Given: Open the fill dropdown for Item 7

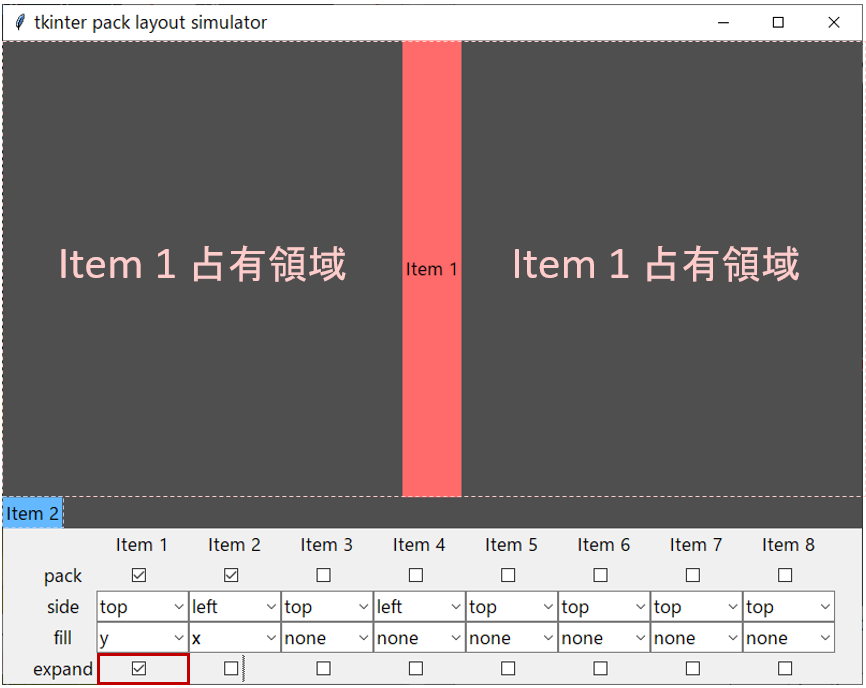Looking at the screenshot, I should click(x=696, y=637).
